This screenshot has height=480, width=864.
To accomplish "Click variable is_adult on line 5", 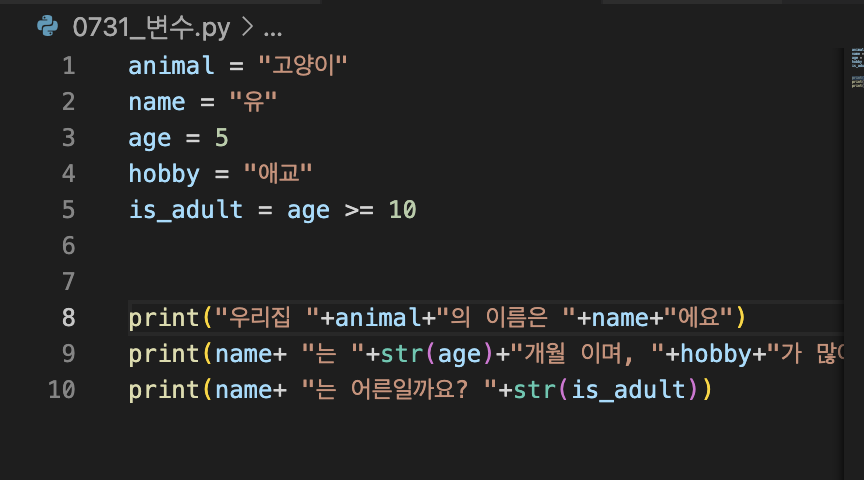I will pos(186,210).
